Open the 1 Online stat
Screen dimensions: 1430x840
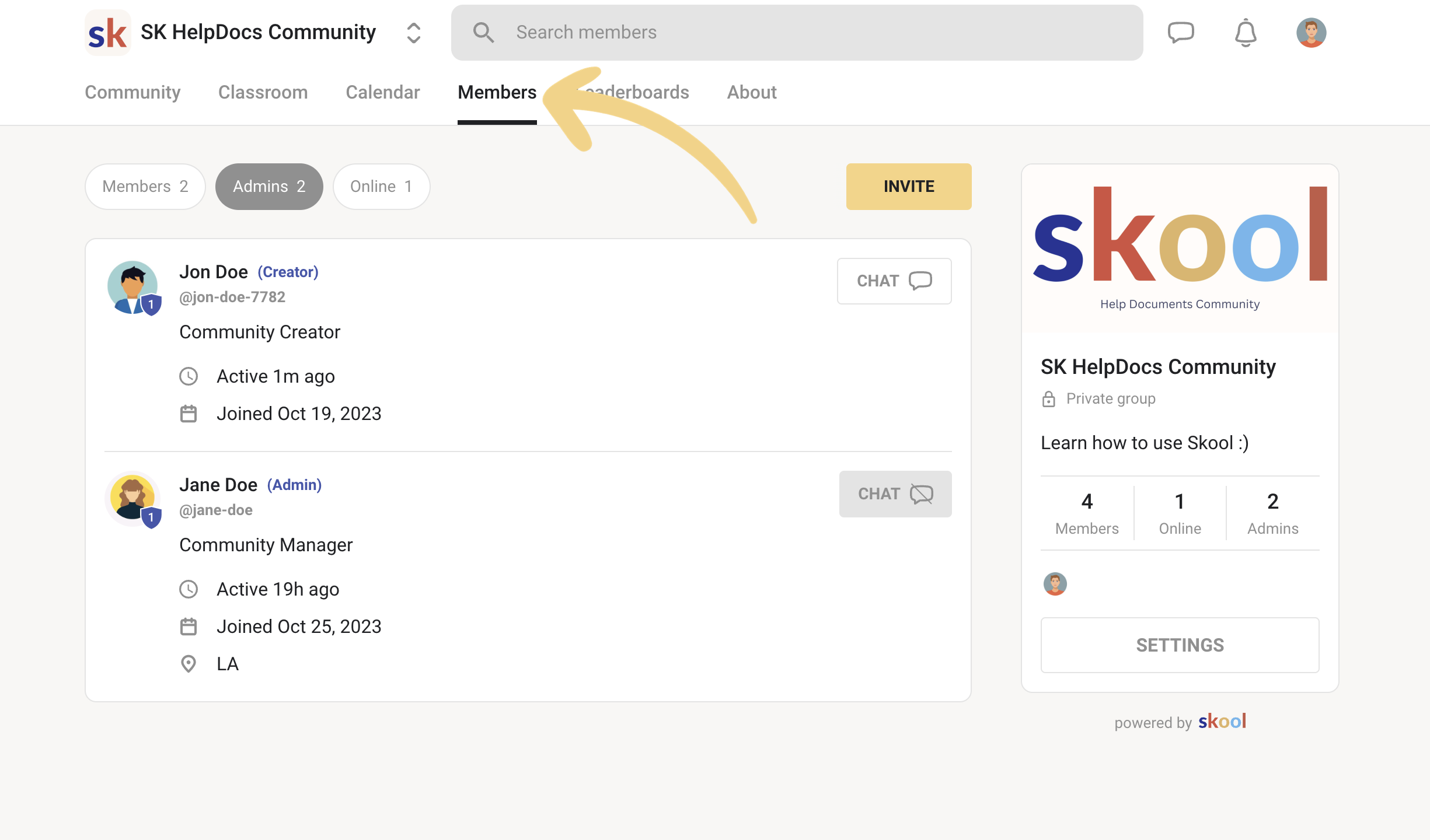tap(1180, 513)
